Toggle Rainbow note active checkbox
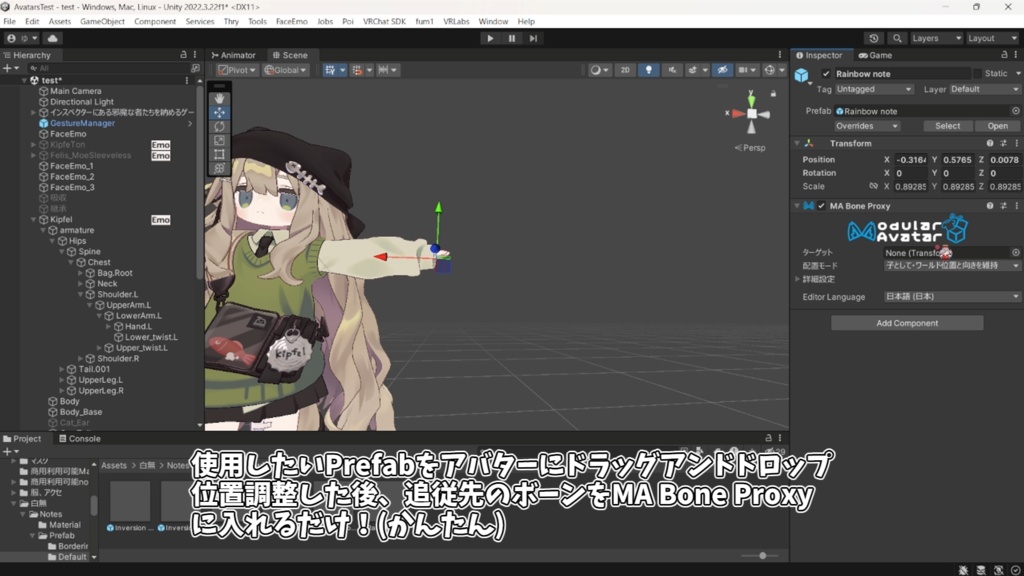This screenshot has height=576, width=1024. (826, 74)
